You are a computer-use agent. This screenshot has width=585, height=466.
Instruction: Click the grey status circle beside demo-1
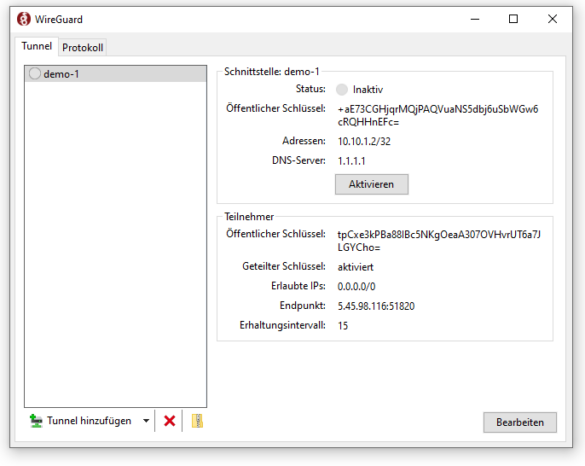click(x=35, y=74)
